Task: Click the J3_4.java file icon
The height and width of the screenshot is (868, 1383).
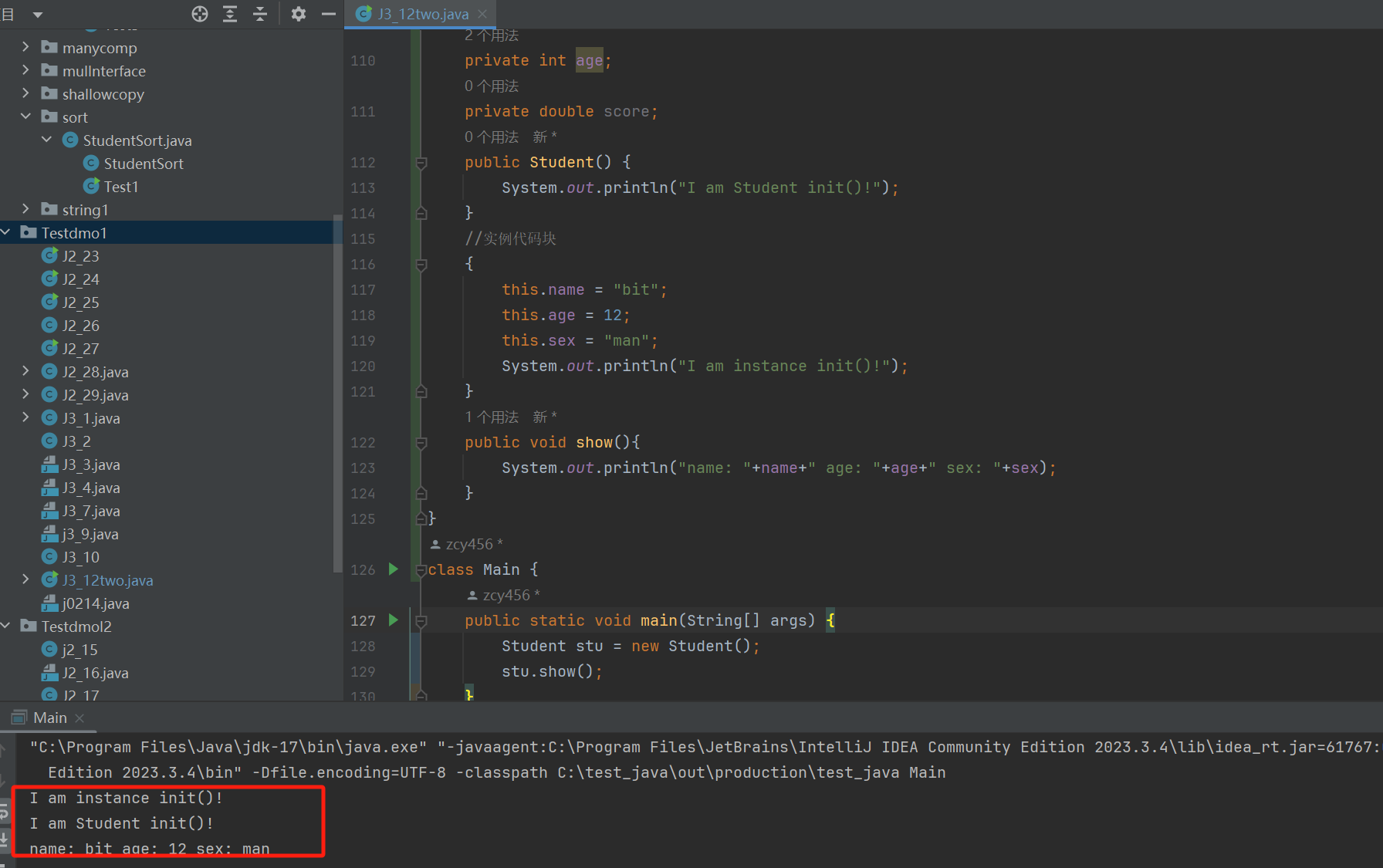Action: (x=49, y=487)
